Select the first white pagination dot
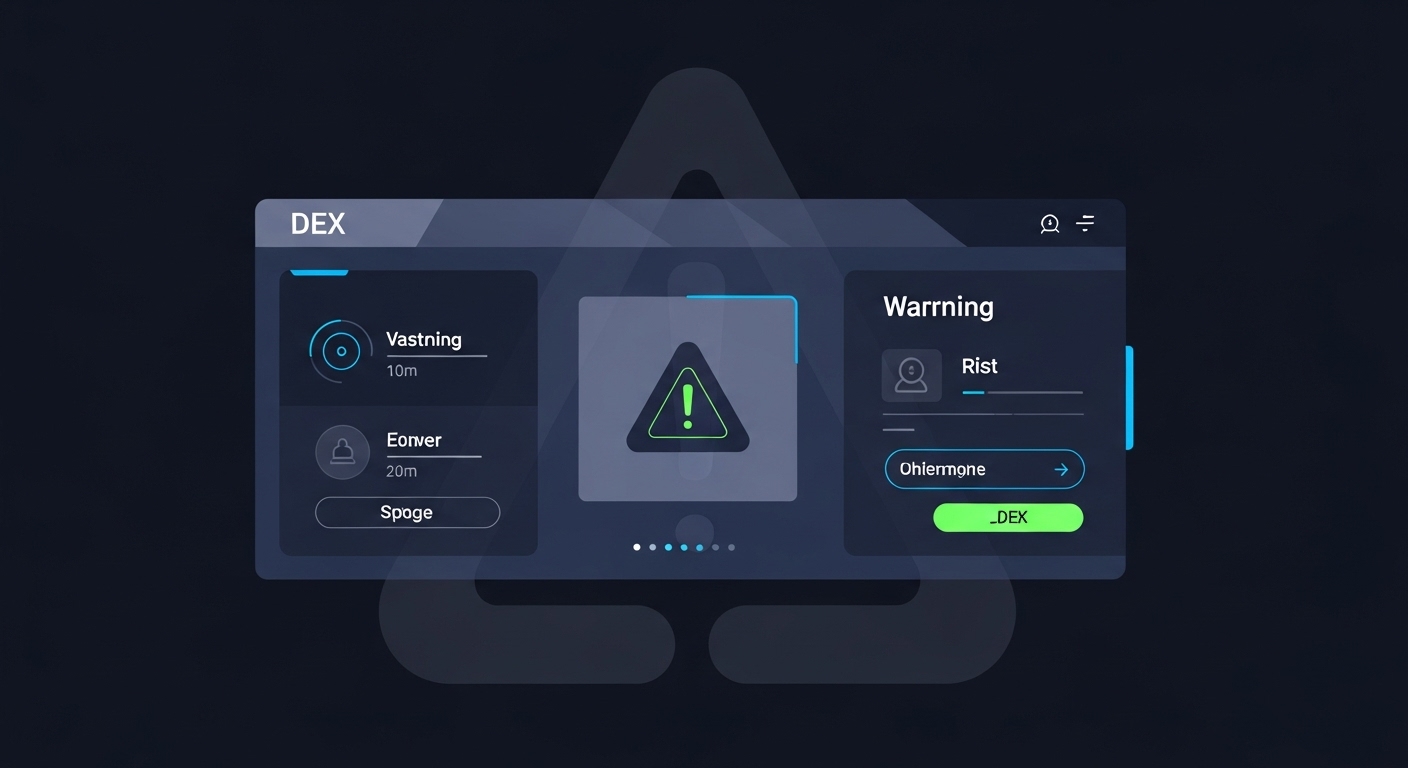 [x=637, y=547]
